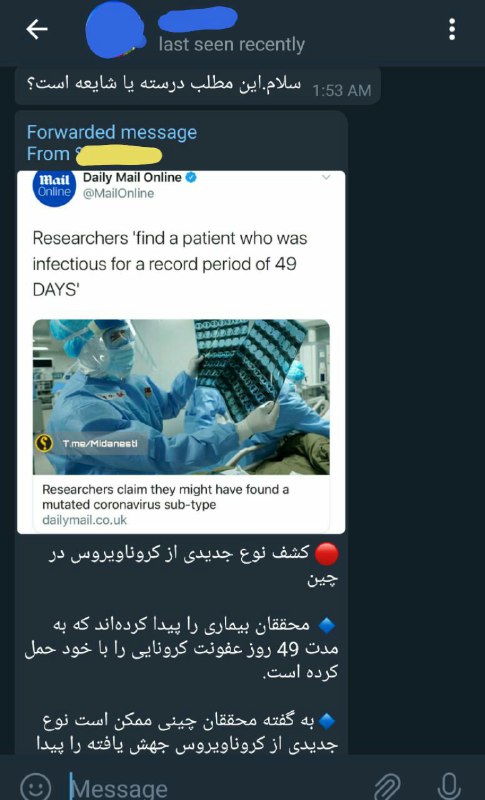Open the three-dot overflow menu
Viewport: 485px width, 800px height.
tap(452, 30)
